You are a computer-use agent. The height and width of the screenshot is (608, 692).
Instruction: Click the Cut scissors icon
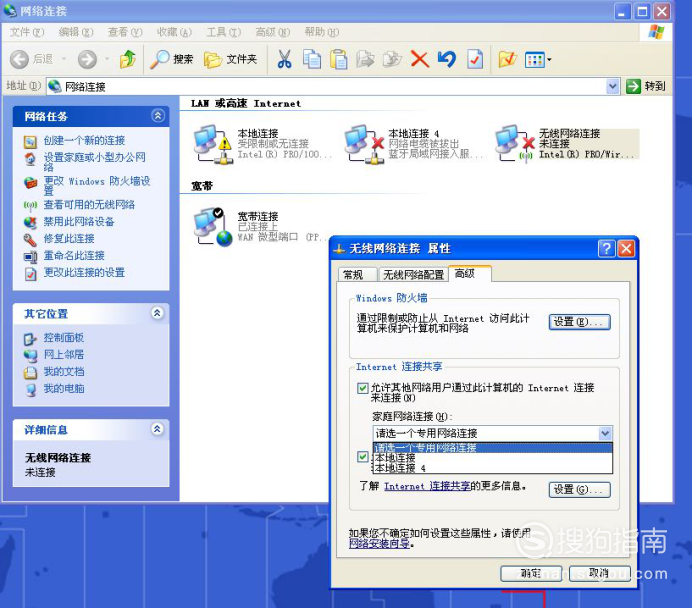(x=285, y=59)
